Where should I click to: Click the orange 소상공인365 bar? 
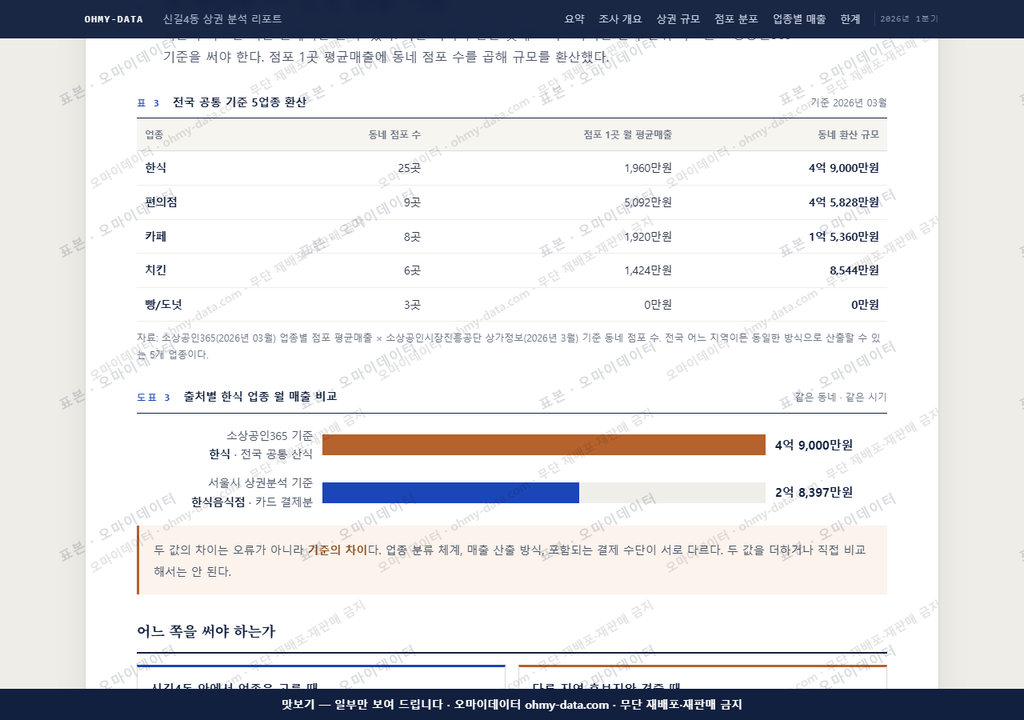543,445
